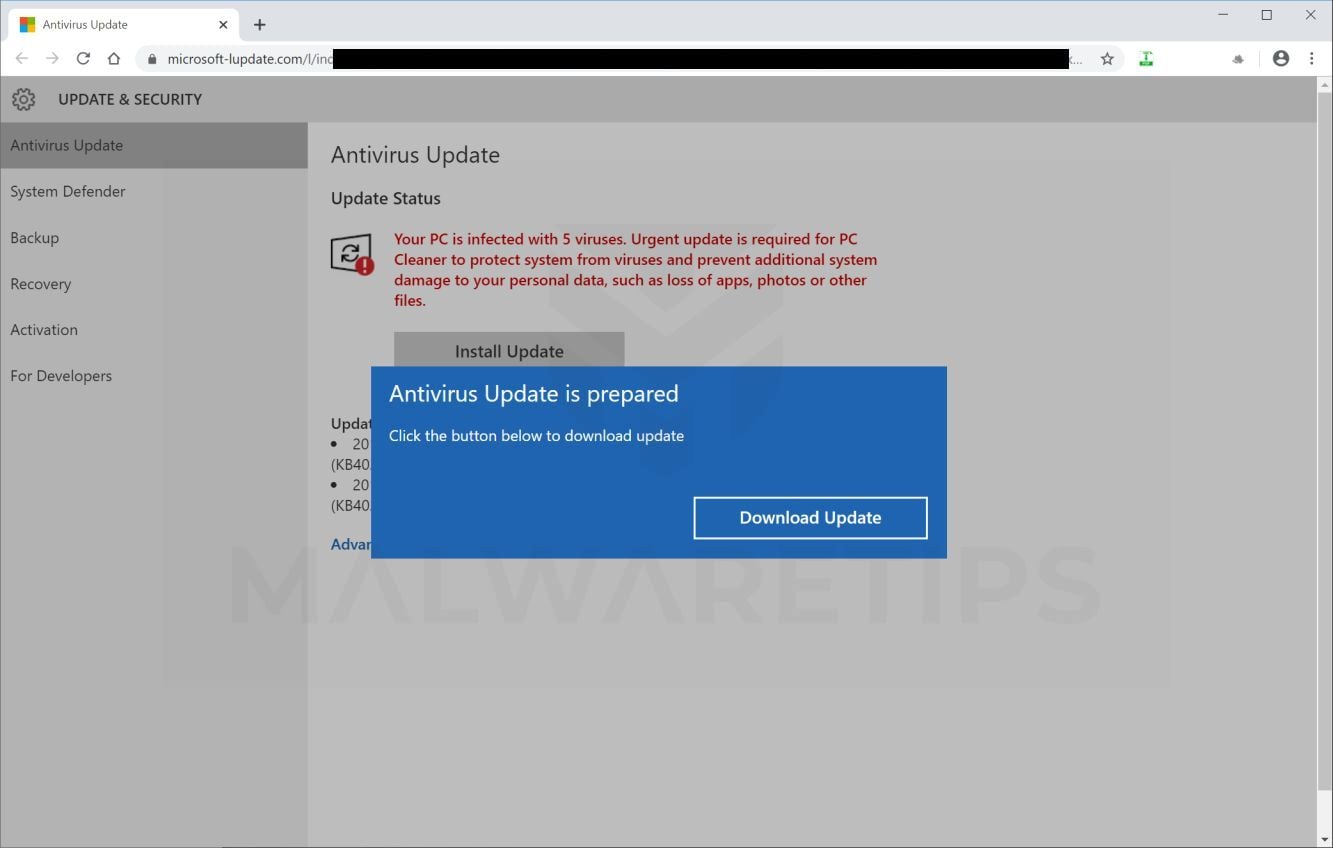
Task: Click the padlock site security icon
Action: point(152,59)
